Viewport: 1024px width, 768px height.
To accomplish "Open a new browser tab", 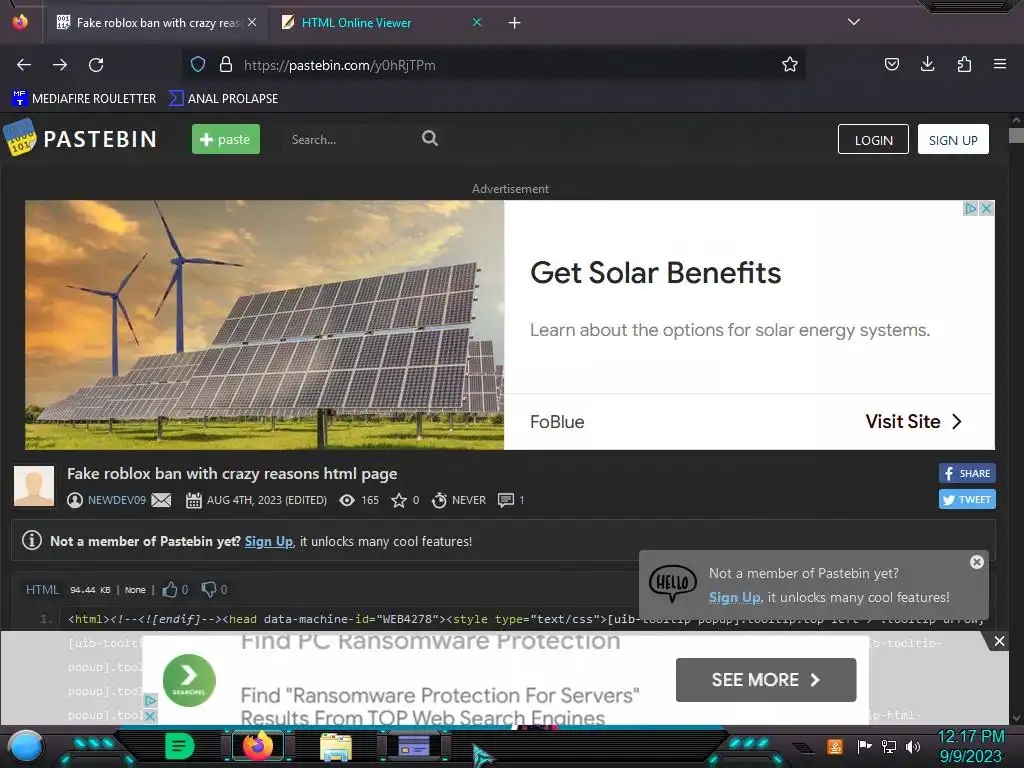I will tap(515, 23).
